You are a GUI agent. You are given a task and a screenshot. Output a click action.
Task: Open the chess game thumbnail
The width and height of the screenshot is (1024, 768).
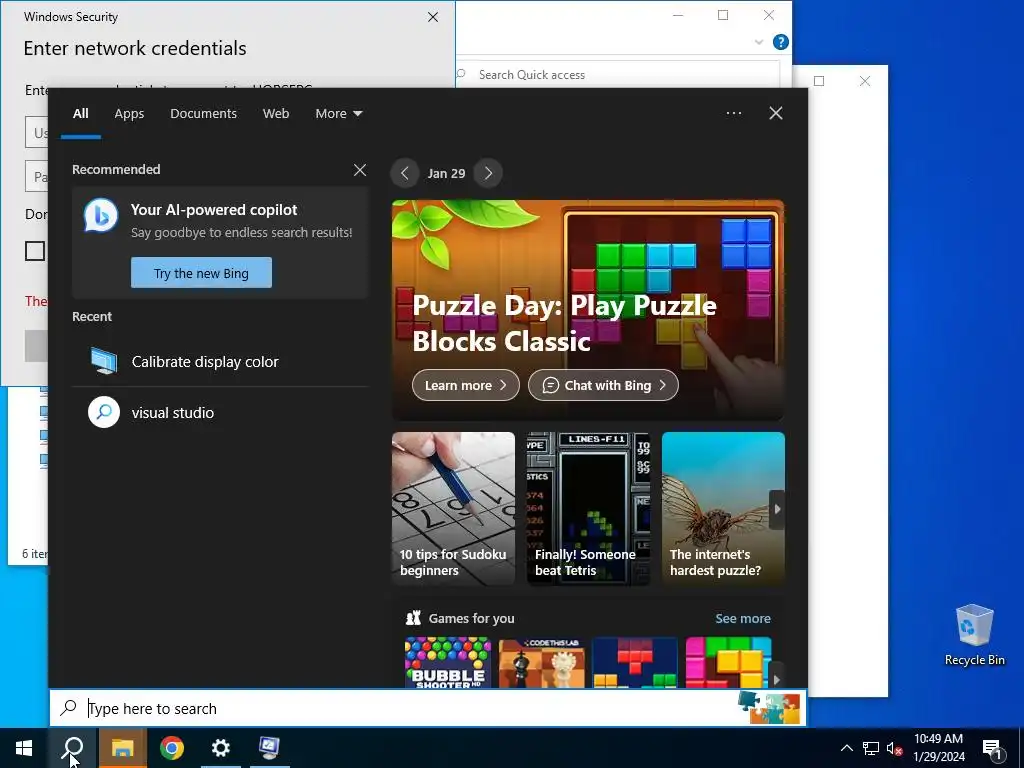(541, 662)
